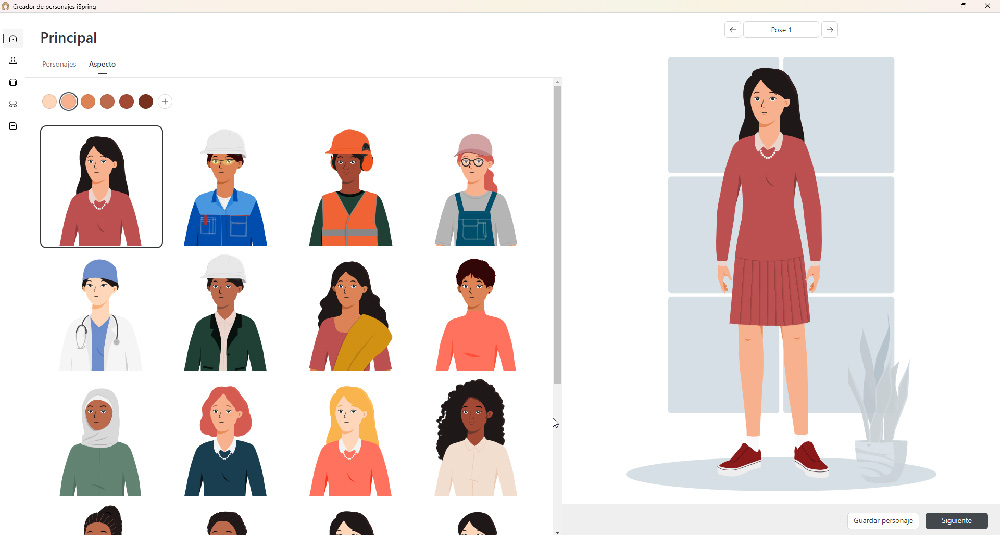Pick the fourth medium brown skin swatch
This screenshot has height=535, width=1000.
point(107,101)
